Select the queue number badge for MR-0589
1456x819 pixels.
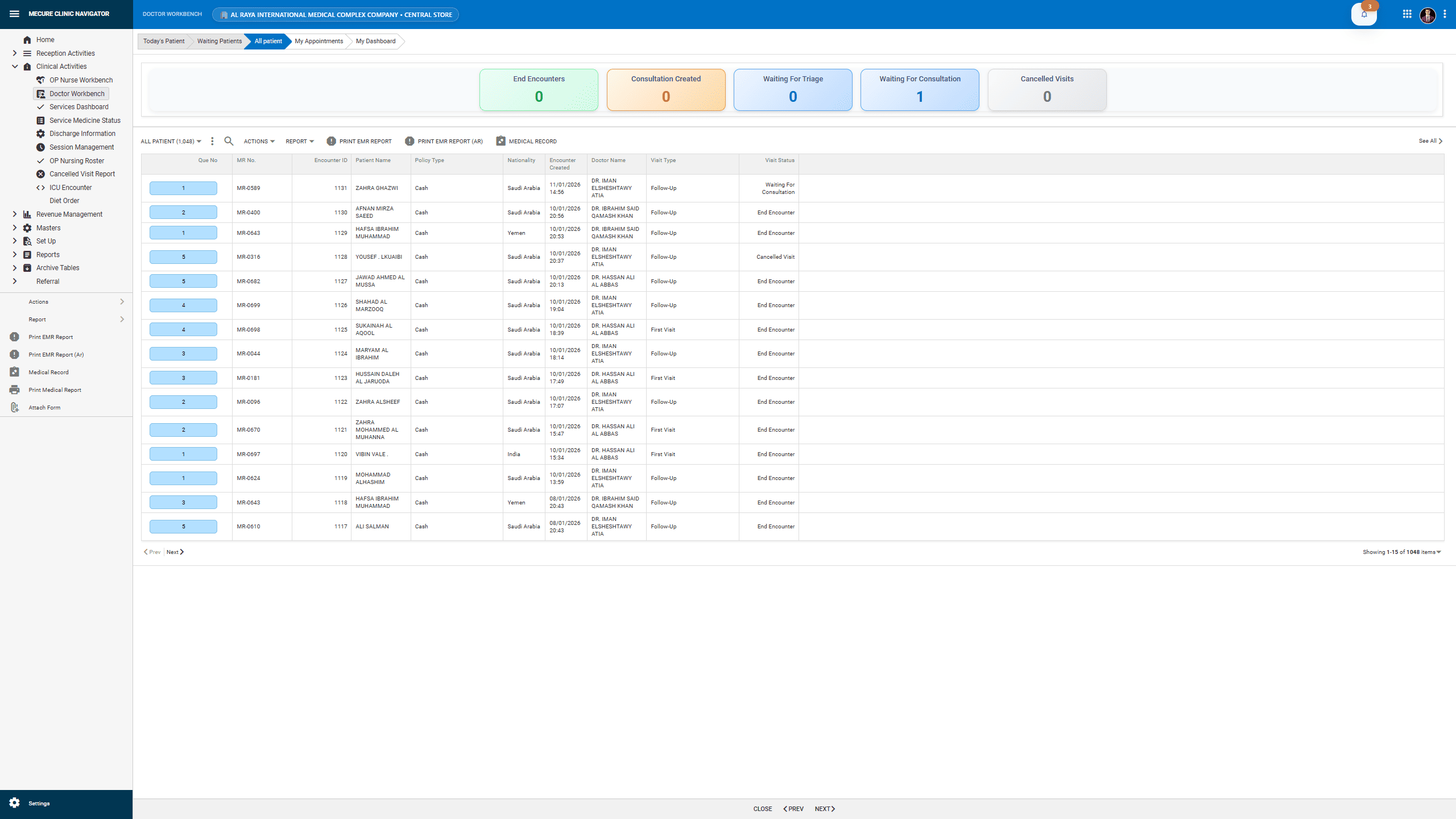click(183, 188)
